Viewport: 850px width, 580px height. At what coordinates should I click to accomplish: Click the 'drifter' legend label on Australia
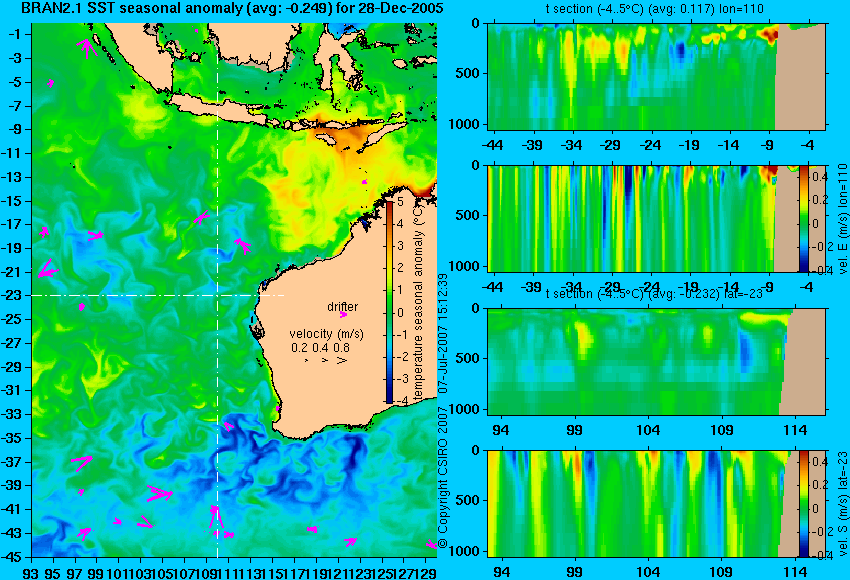point(343,307)
